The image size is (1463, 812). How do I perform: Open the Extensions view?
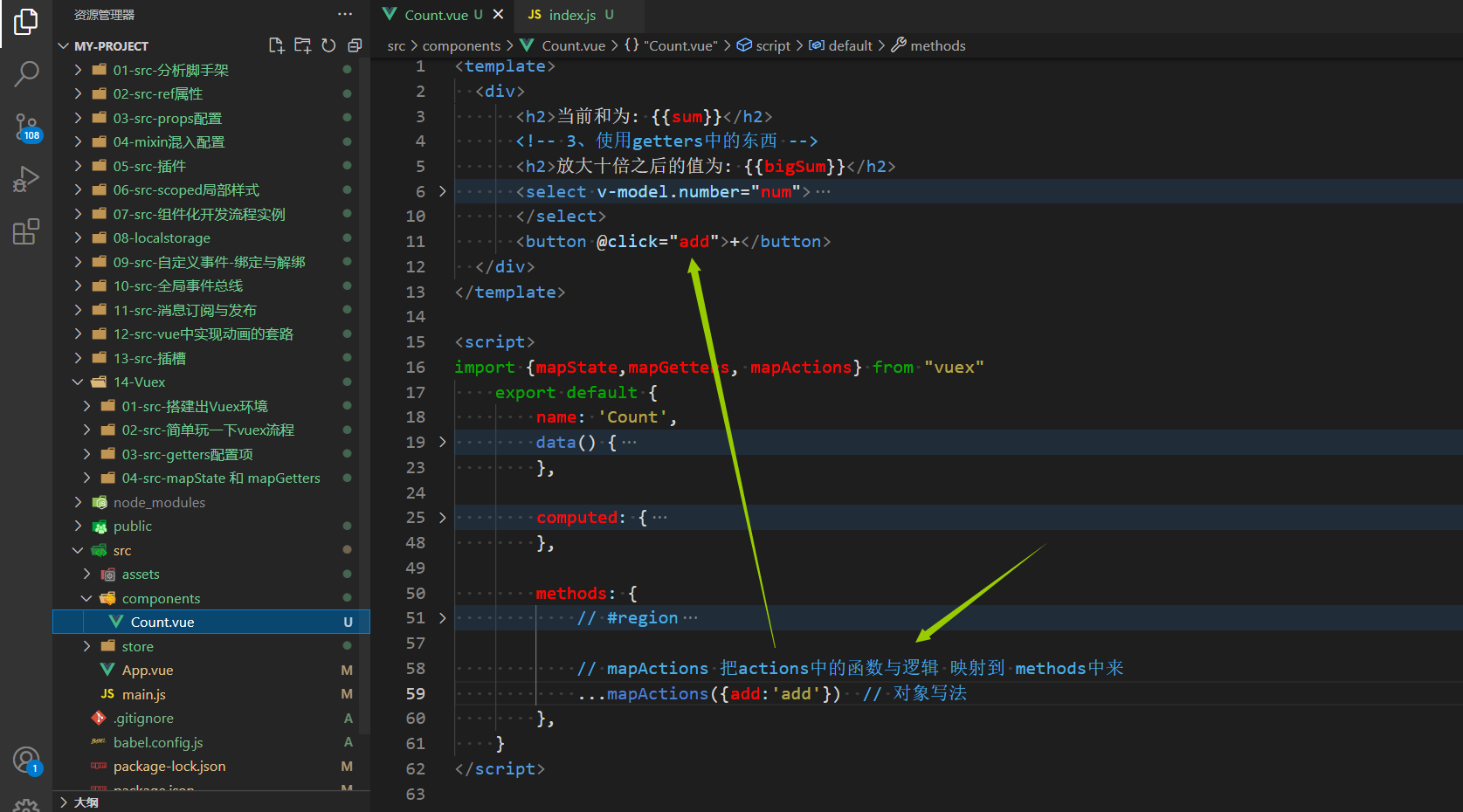point(26,231)
